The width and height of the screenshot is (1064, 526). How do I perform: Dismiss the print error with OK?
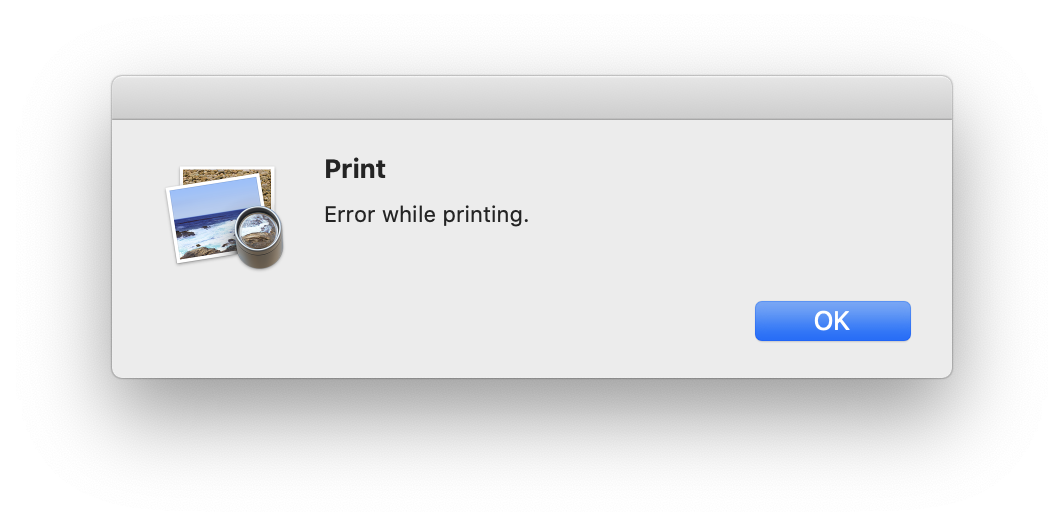click(x=832, y=321)
